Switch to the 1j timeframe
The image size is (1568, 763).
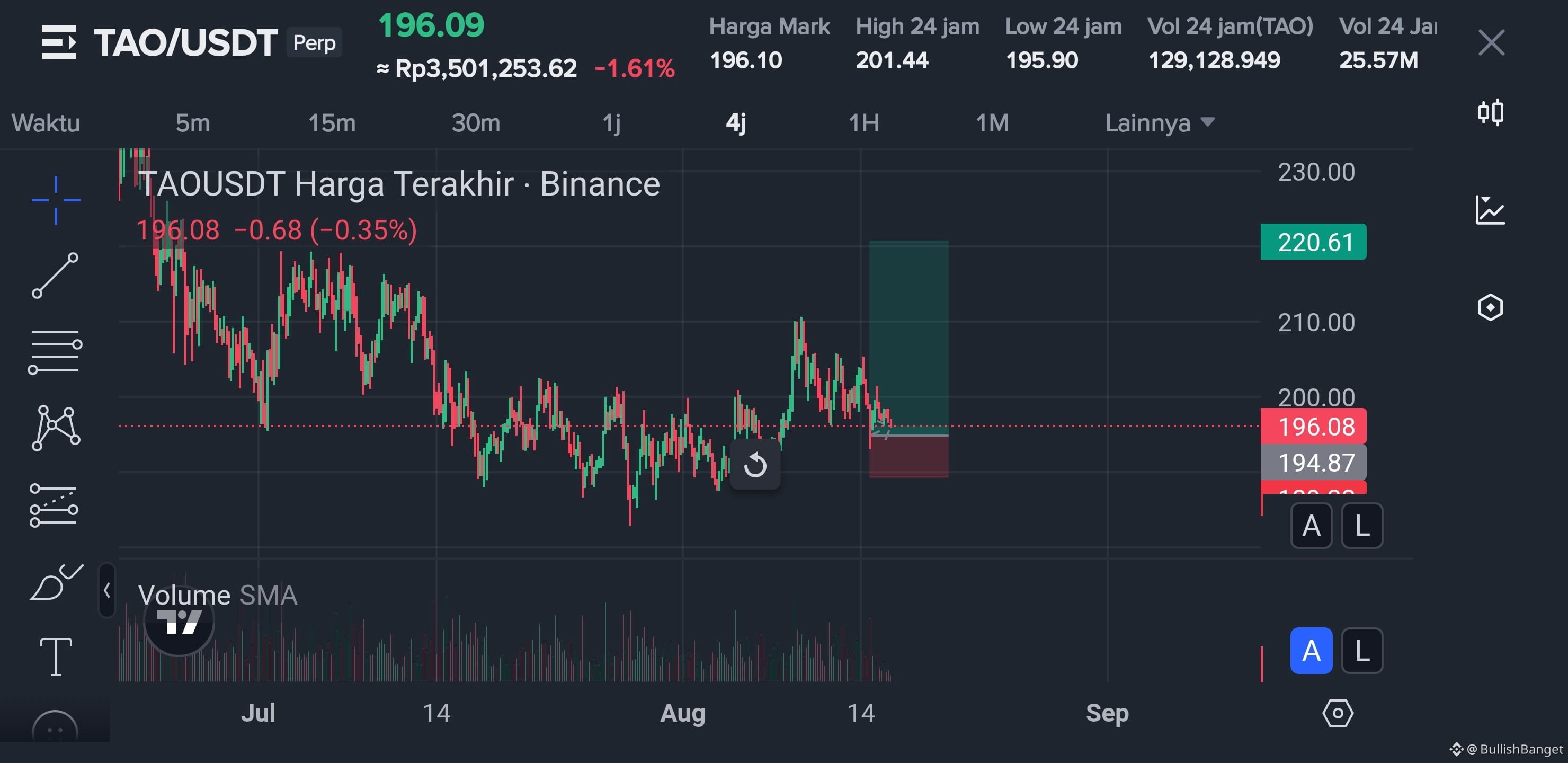pos(612,123)
